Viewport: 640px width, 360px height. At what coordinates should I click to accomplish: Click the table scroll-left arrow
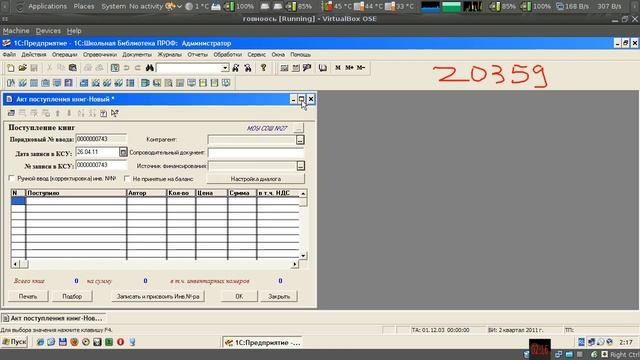tap(15, 264)
